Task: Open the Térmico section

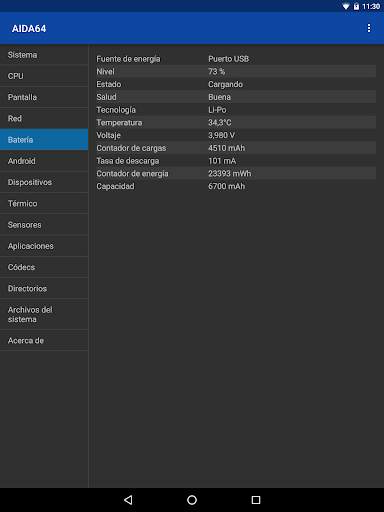Action: [44, 204]
